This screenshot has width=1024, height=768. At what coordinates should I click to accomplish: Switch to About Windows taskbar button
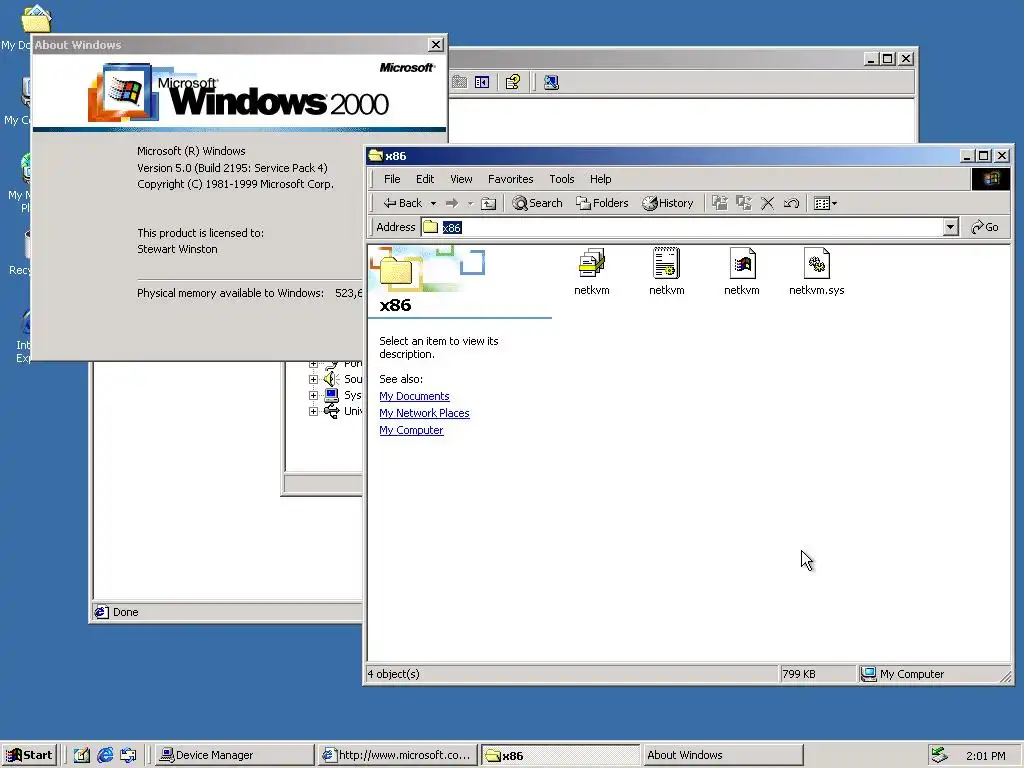722,755
